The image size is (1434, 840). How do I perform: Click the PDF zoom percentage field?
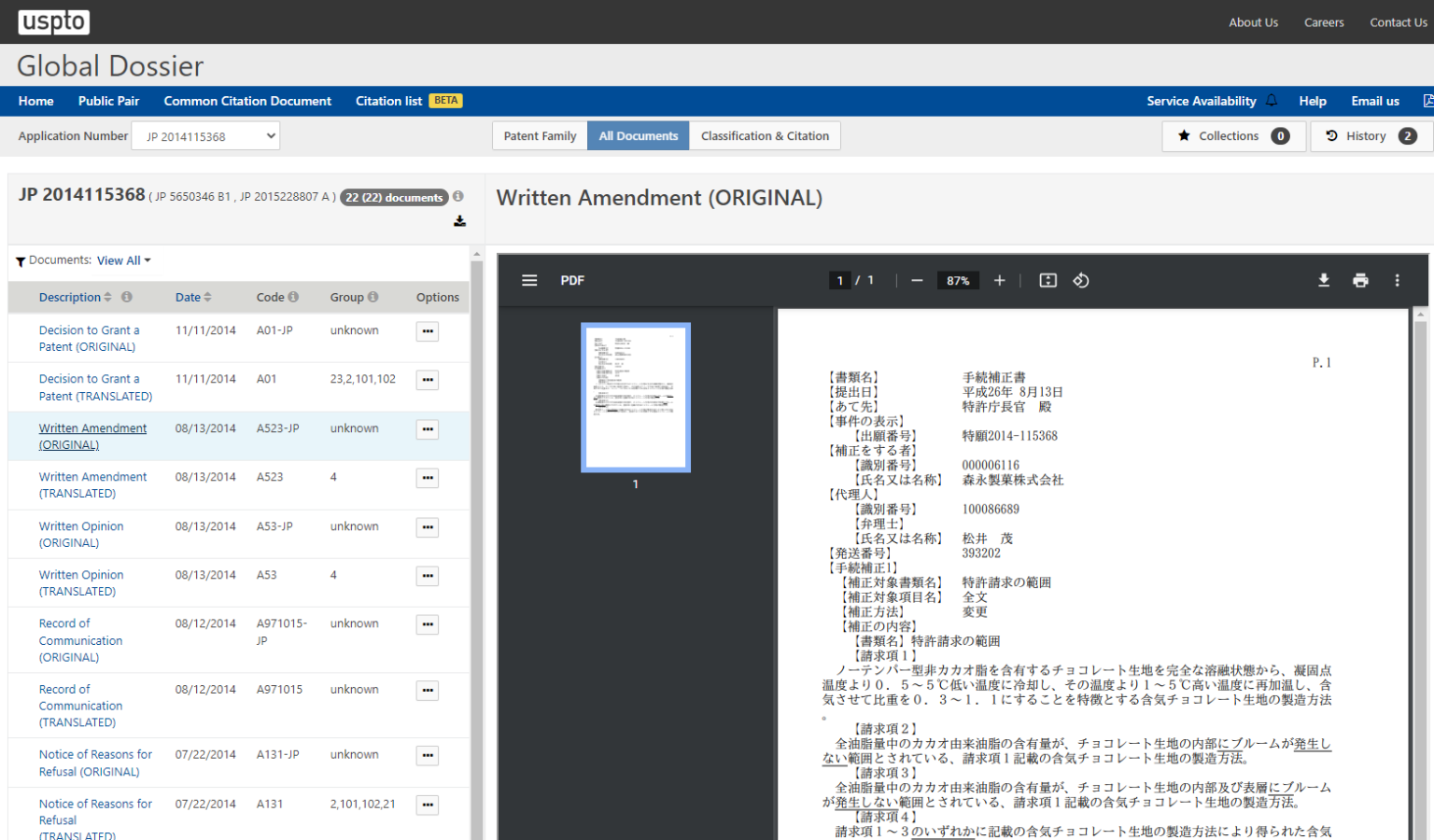958,280
